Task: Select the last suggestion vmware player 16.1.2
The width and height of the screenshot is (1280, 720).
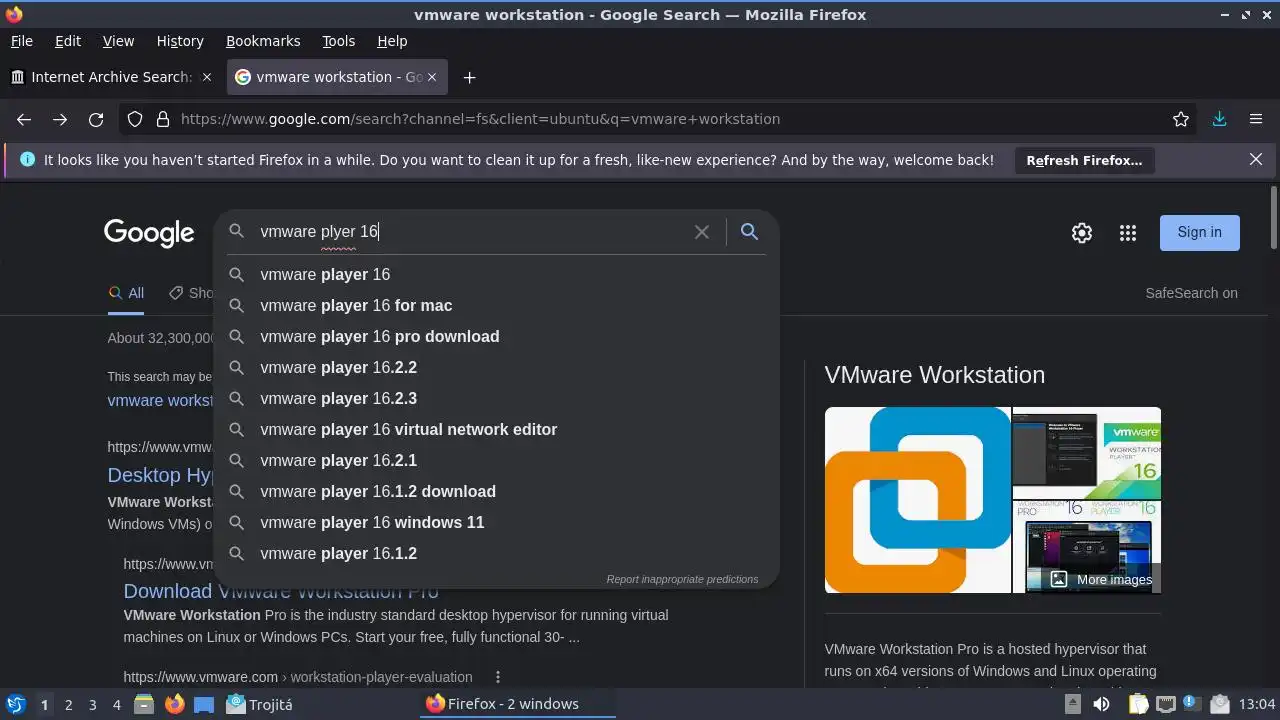Action: click(496, 553)
